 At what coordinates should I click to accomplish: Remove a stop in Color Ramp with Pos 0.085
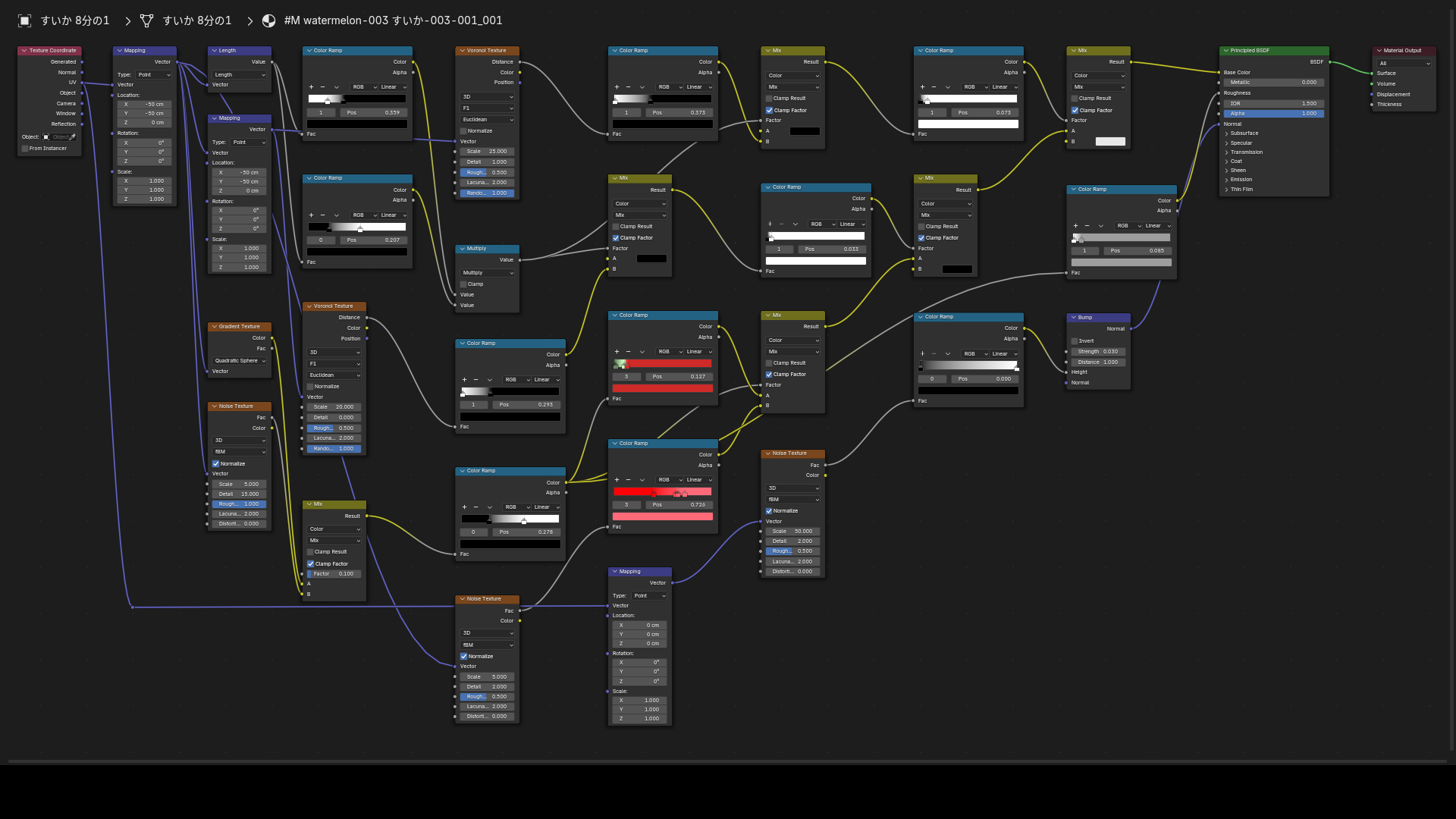click(x=1087, y=226)
